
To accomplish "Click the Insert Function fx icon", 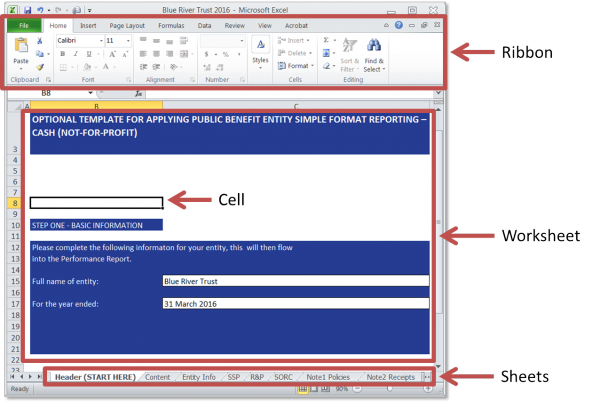I will [x=139, y=93].
